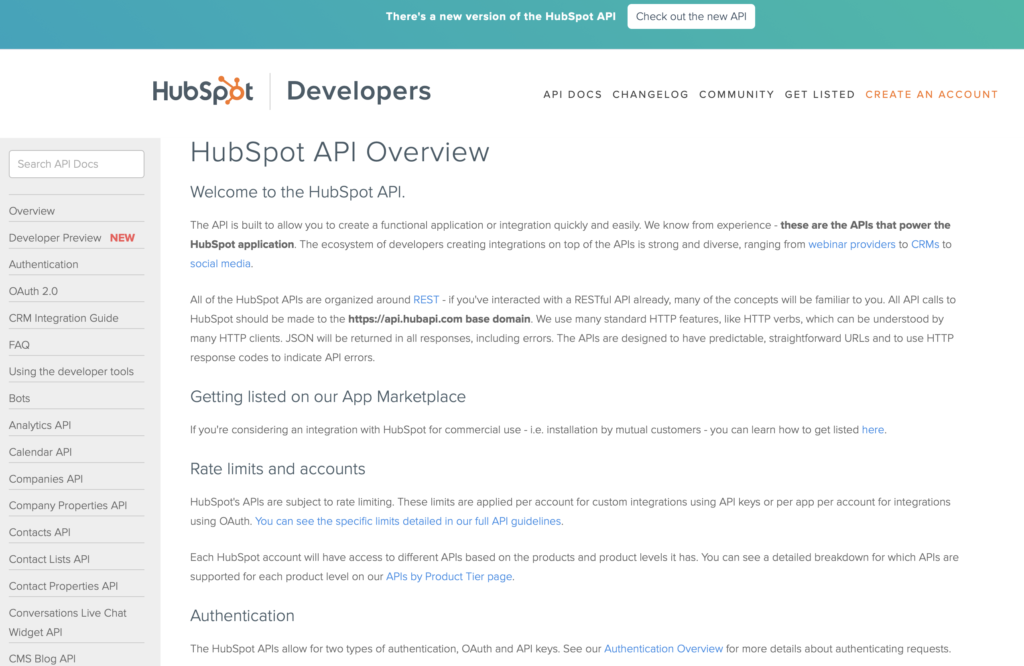Click the 'Check out the new API' button
The image size is (1024, 666).
coord(691,16)
